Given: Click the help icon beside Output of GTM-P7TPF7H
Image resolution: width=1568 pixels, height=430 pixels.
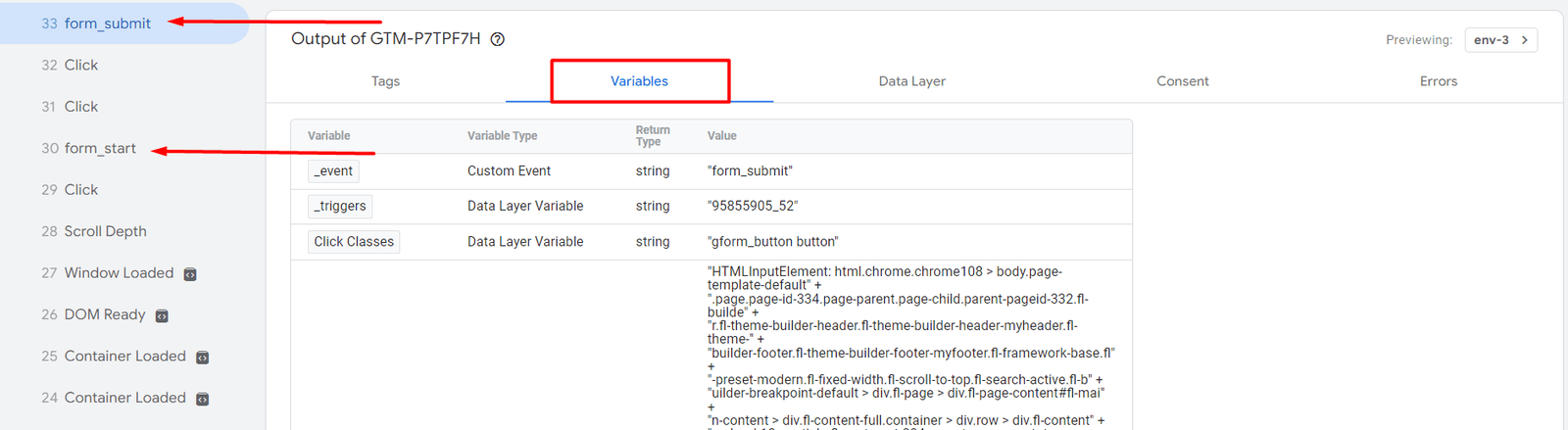Looking at the screenshot, I should click(498, 39).
